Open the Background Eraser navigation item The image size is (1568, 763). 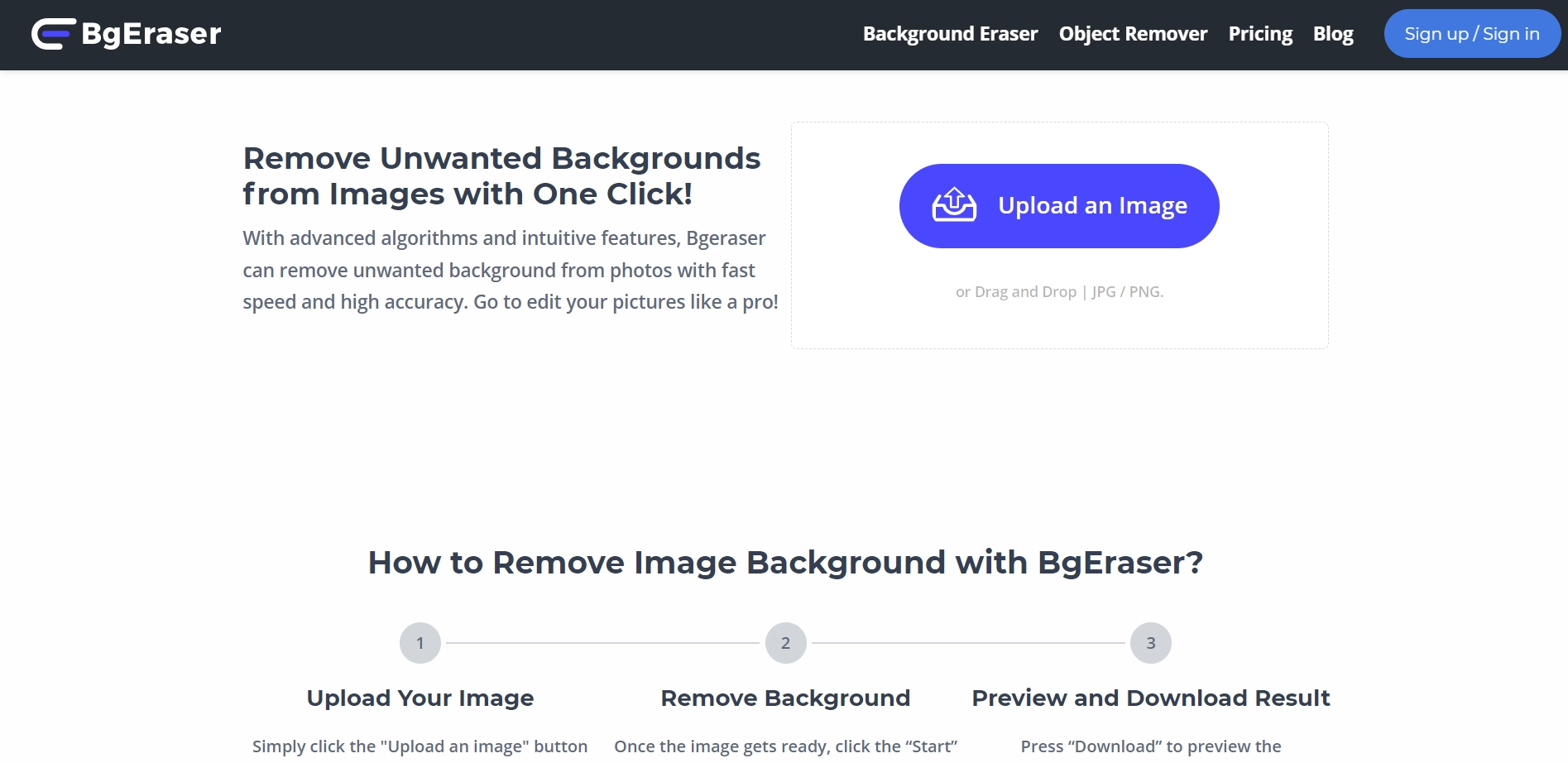click(x=950, y=34)
